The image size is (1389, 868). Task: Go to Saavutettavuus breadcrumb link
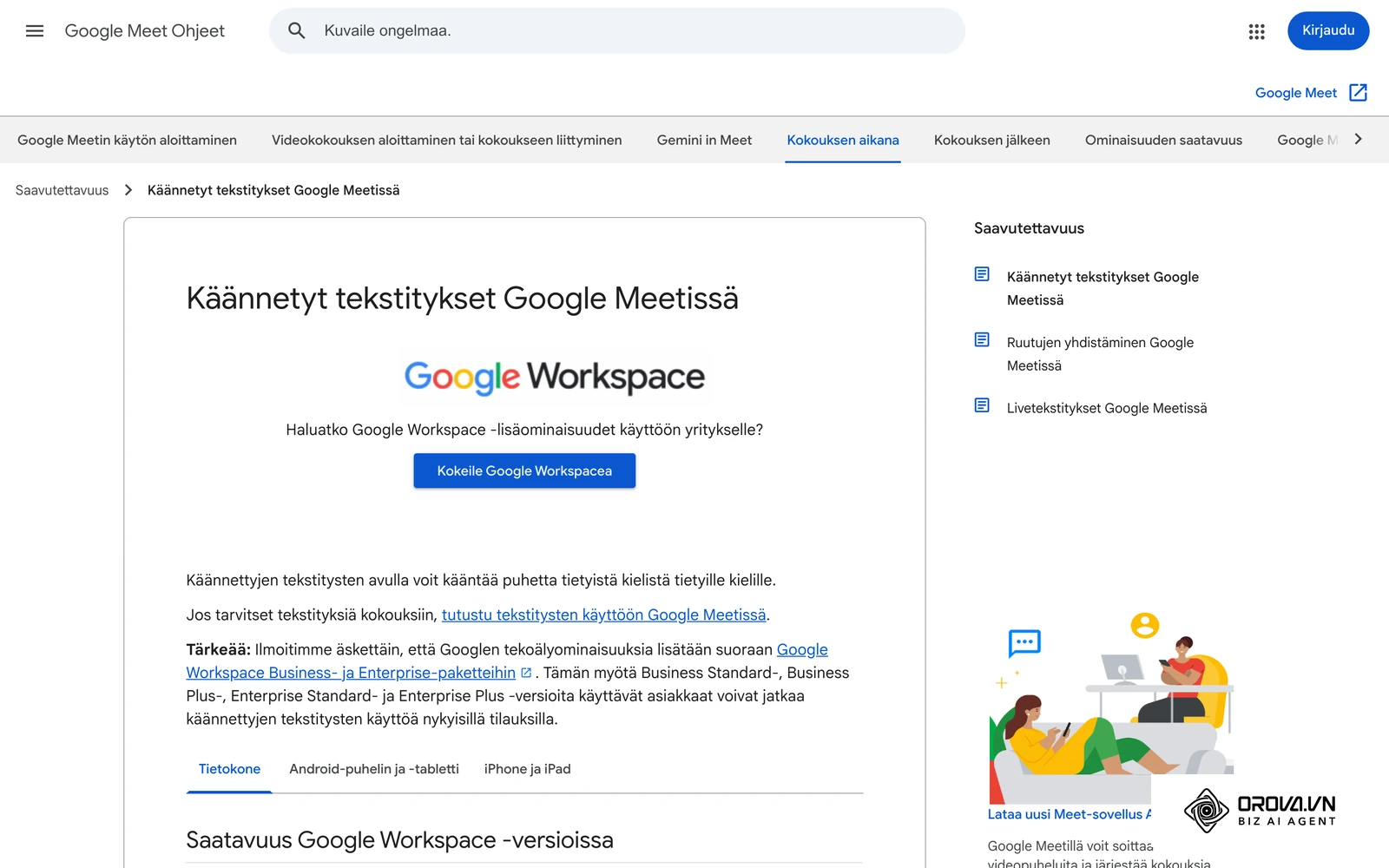click(x=62, y=190)
